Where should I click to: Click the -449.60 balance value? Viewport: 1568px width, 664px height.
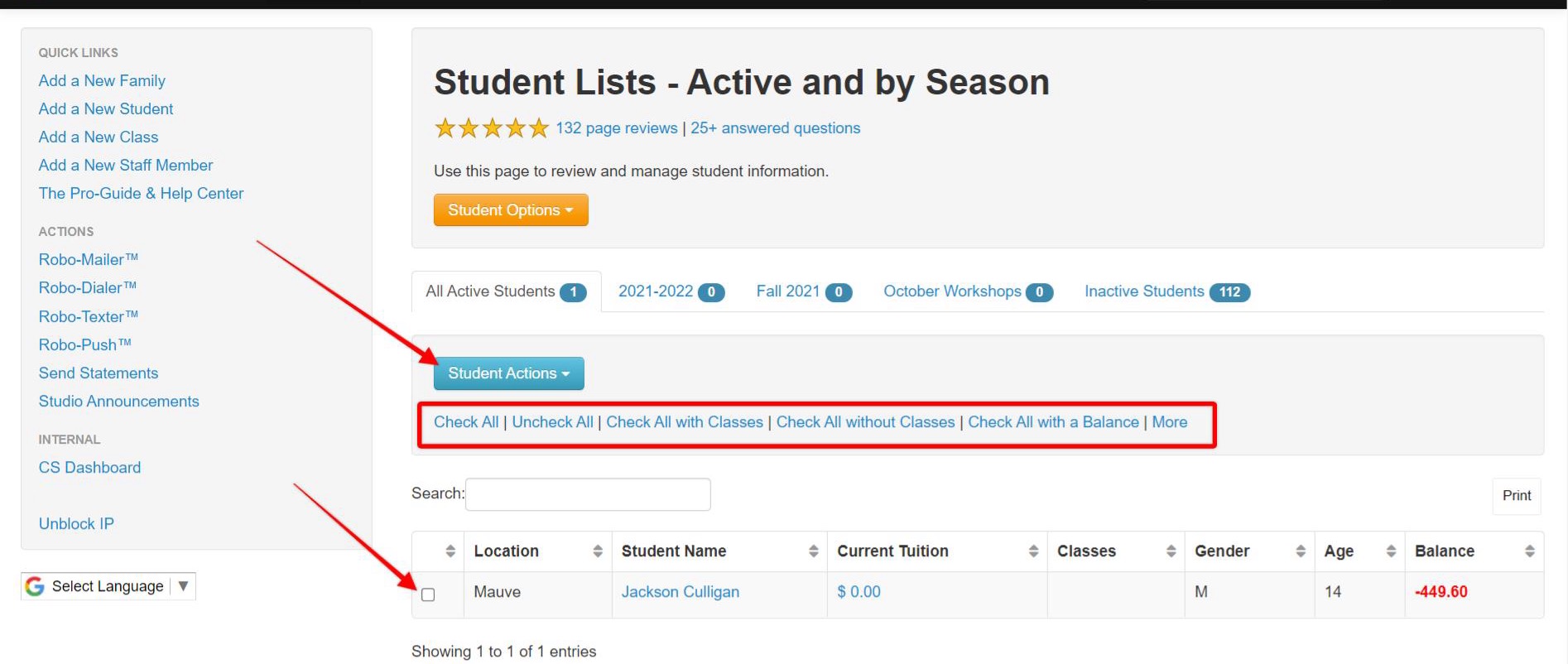click(x=1441, y=592)
